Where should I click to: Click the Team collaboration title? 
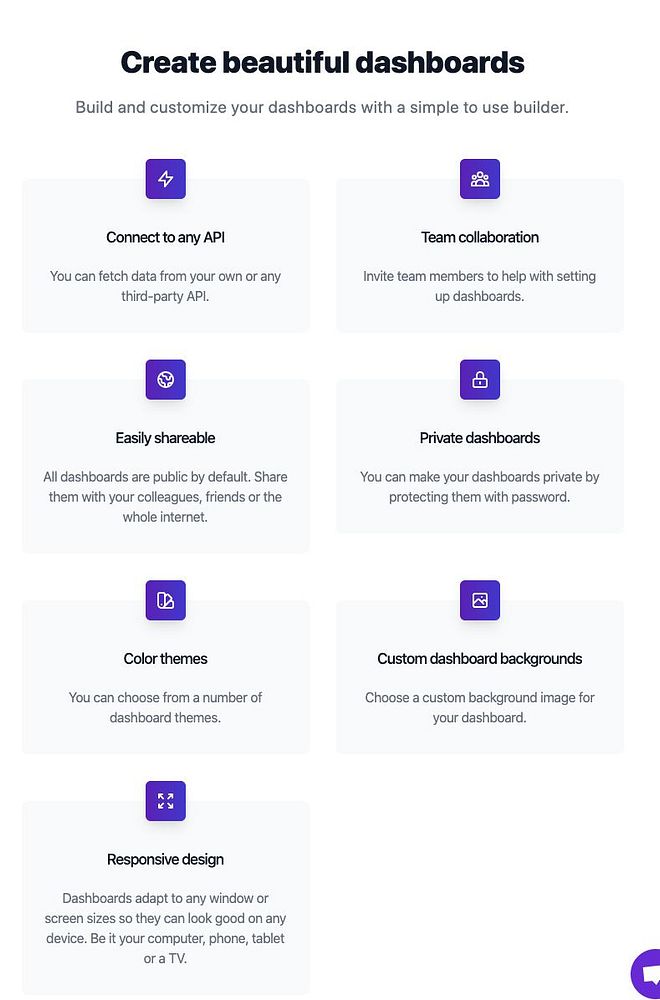click(480, 238)
